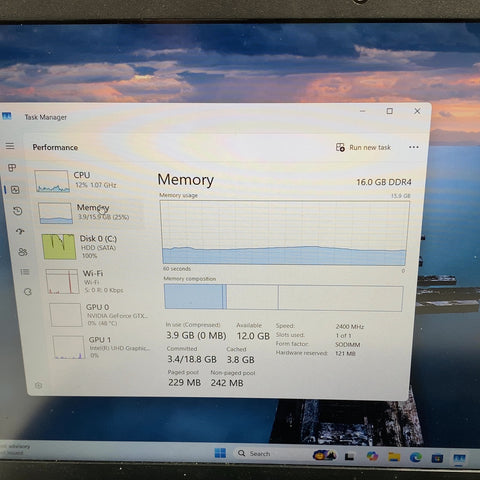Open the hamburger navigation menu

tap(10, 146)
